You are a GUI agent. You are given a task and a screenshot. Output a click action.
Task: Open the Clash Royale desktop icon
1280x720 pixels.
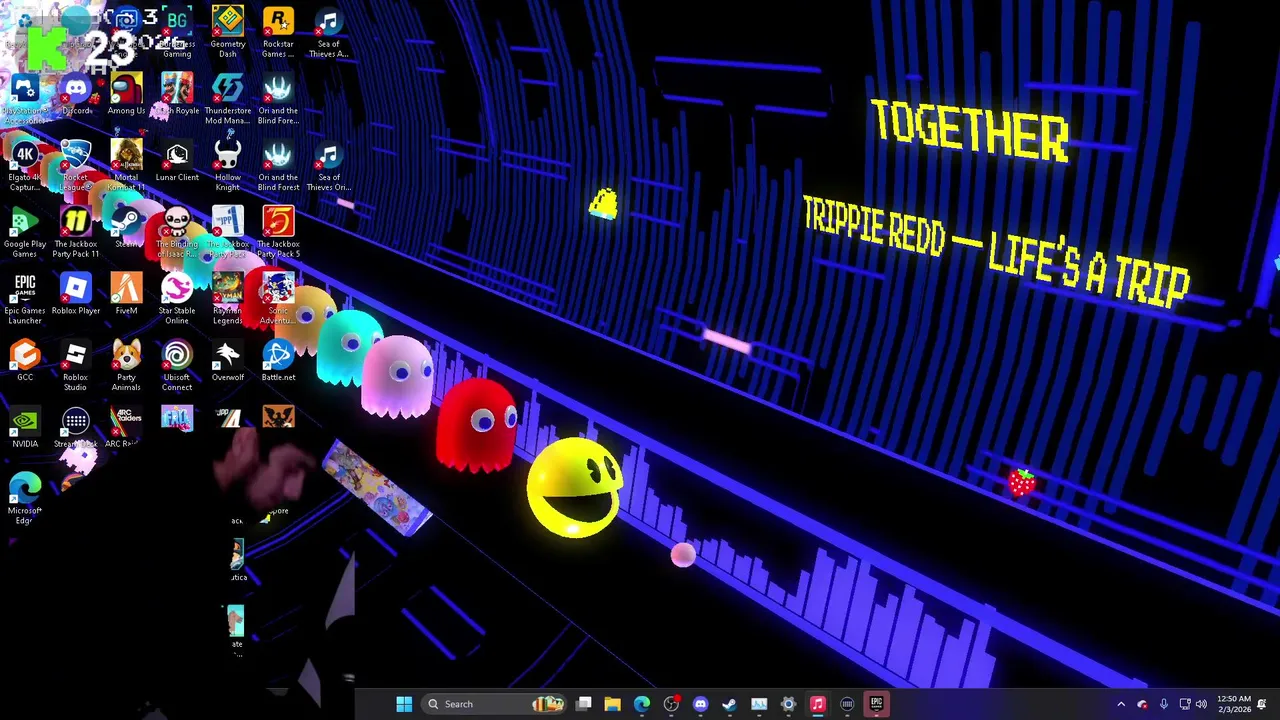(x=177, y=95)
